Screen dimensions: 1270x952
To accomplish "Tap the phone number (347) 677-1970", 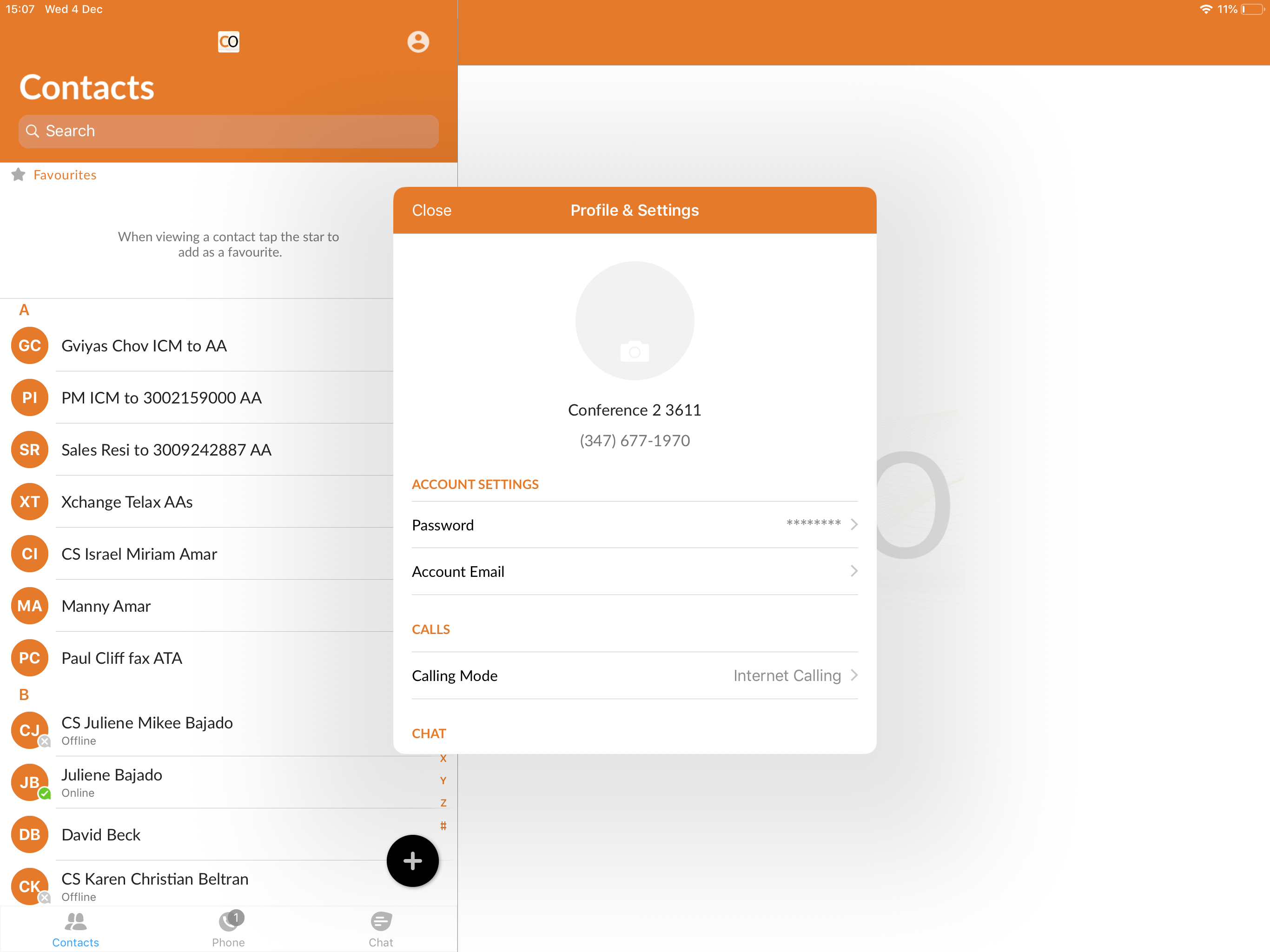I will tap(635, 440).
